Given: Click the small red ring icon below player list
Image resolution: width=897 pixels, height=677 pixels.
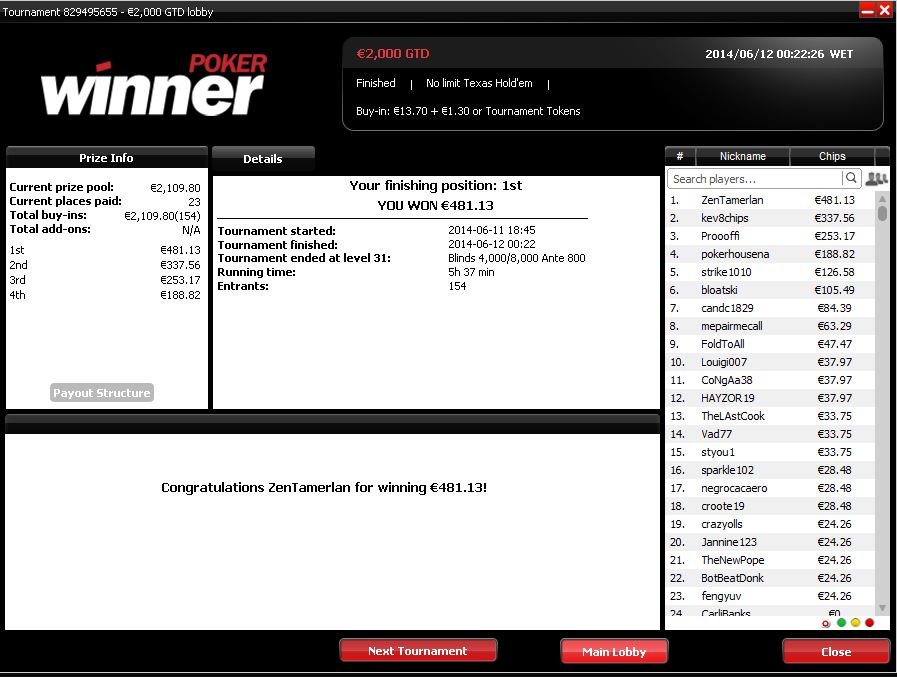Looking at the screenshot, I should tap(825, 624).
